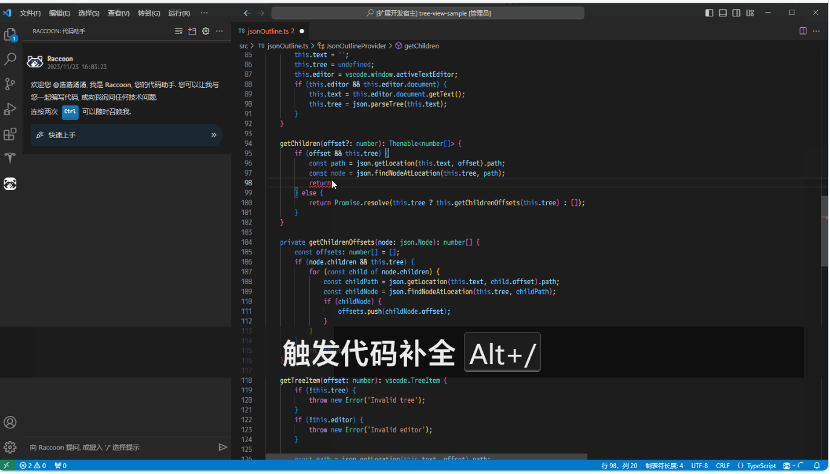Toggle primary sidebar layout button
This screenshot has height=474, width=830.
coord(710,12)
